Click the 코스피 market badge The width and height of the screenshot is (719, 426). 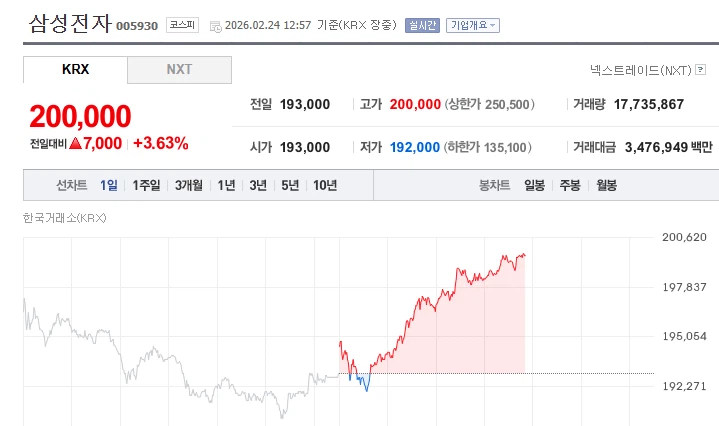pos(181,25)
